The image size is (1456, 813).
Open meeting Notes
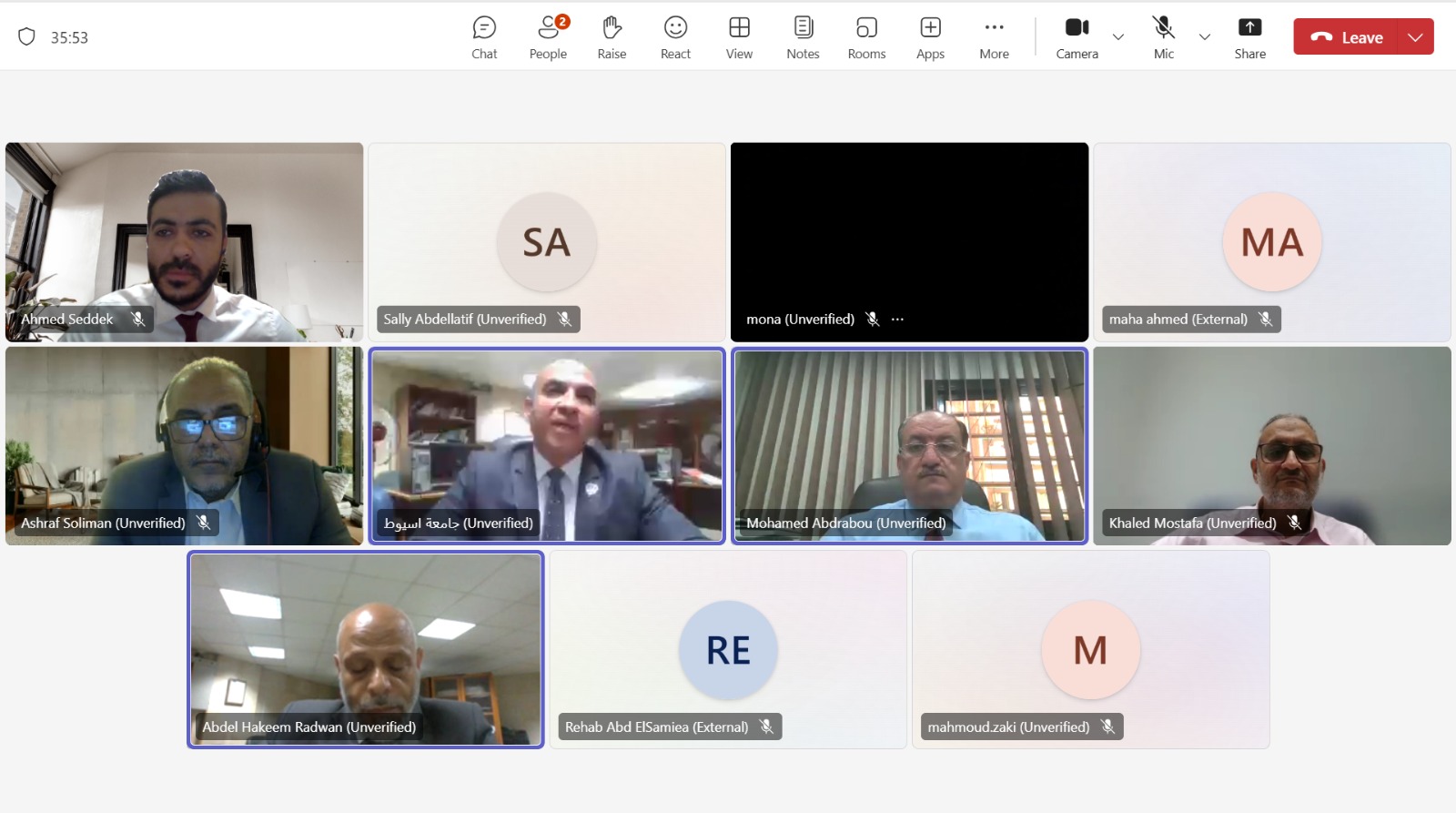tap(803, 37)
